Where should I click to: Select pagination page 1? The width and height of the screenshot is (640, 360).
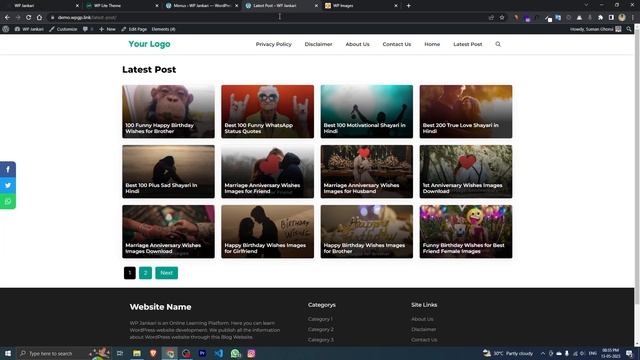(x=130, y=273)
